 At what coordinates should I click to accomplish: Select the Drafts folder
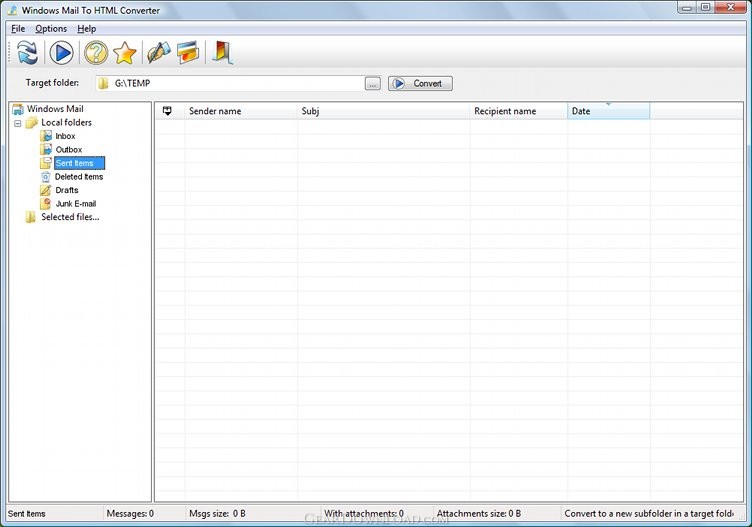pyautogui.click(x=67, y=190)
